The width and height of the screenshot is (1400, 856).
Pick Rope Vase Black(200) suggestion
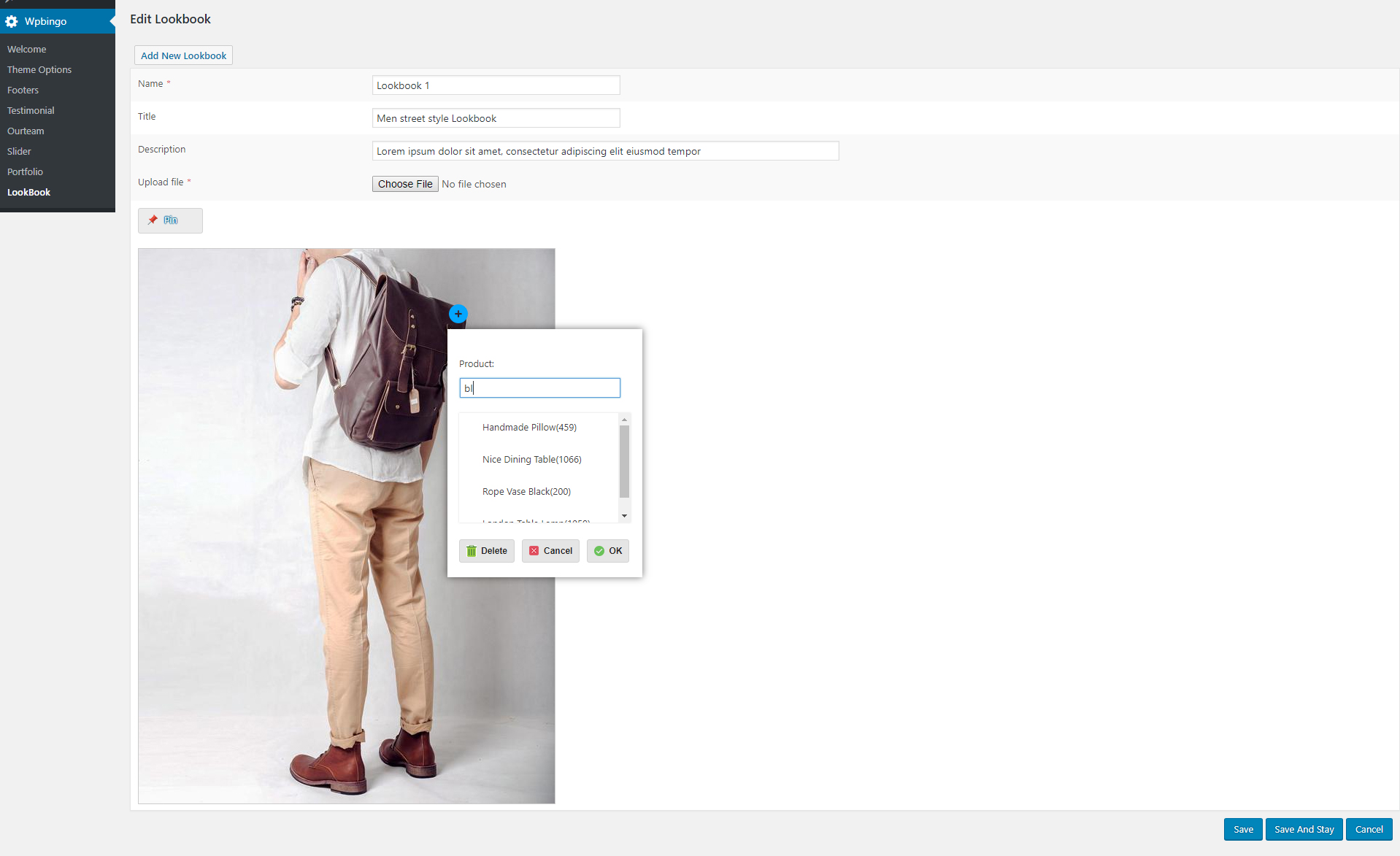(x=526, y=492)
